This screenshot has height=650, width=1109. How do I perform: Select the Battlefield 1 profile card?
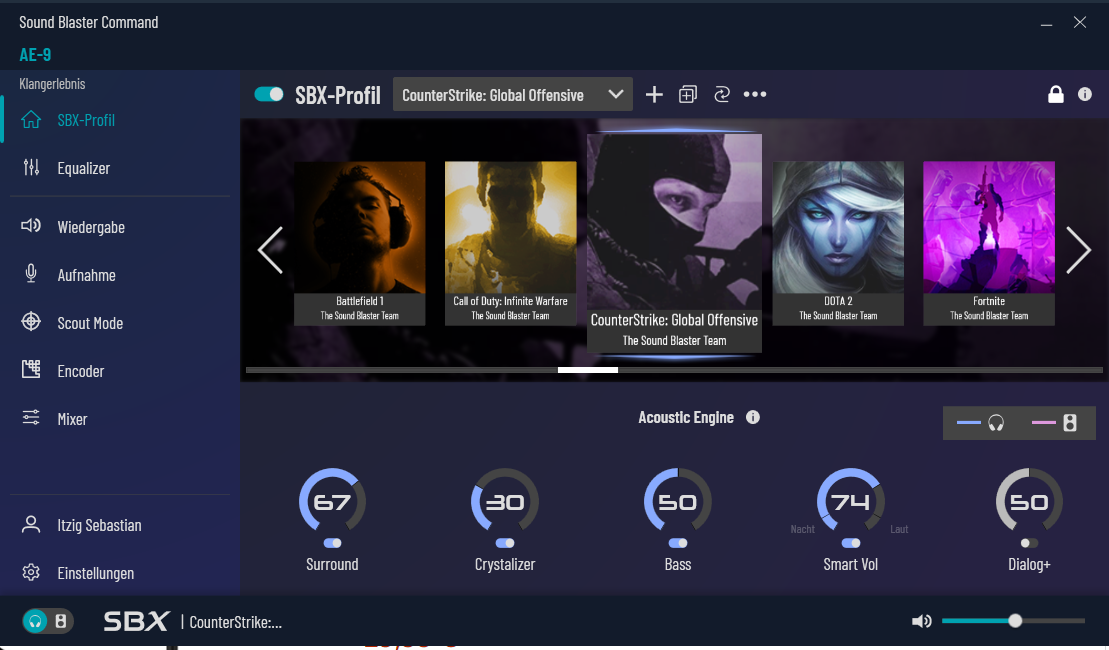[359, 243]
